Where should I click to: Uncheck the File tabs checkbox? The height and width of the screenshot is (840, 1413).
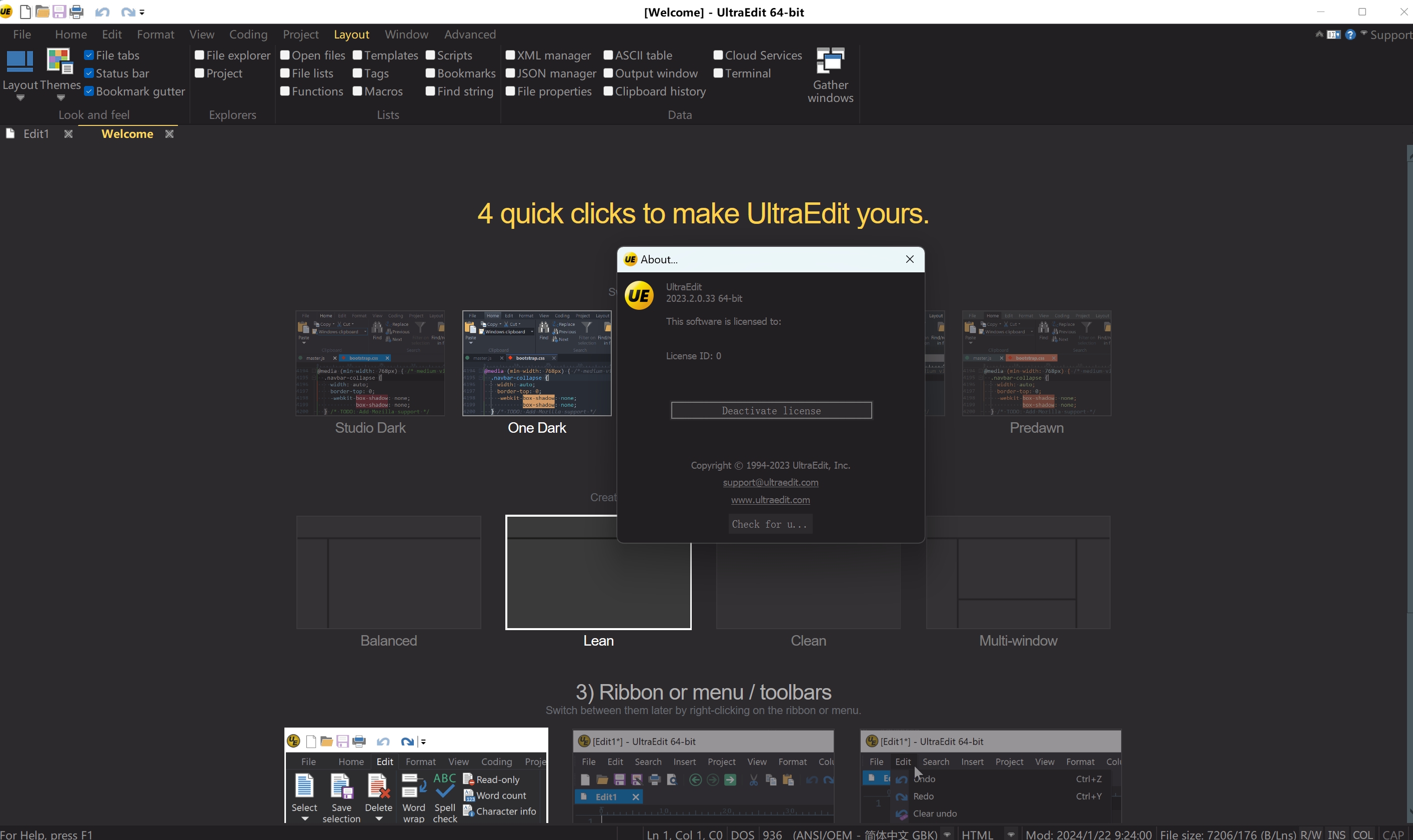click(89, 55)
